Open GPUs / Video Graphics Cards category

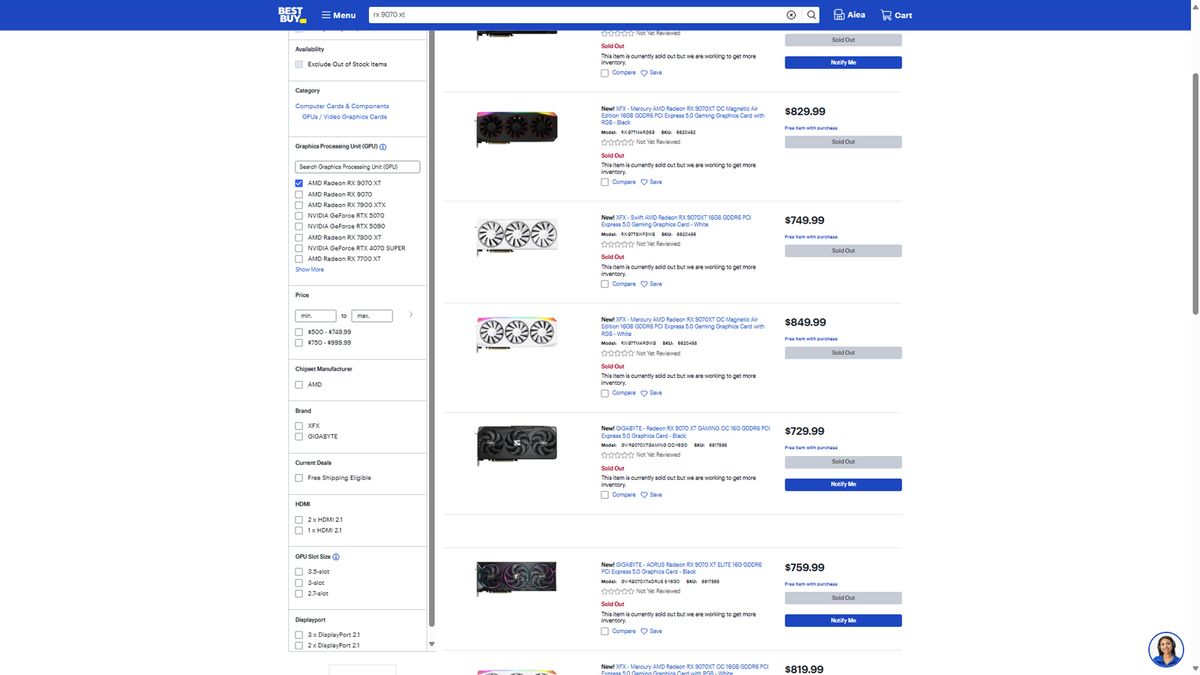(344, 117)
